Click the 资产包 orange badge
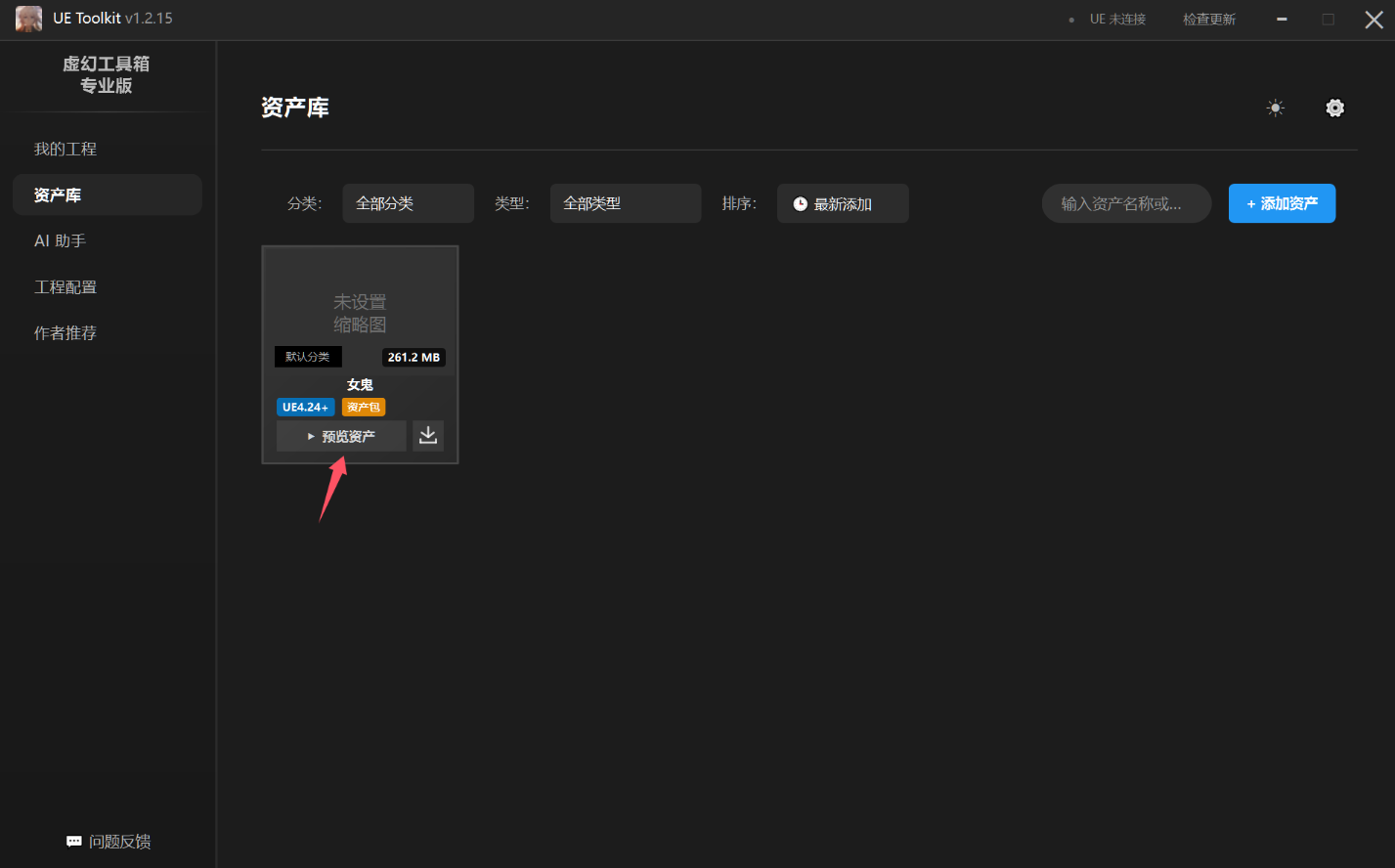1395x868 pixels. pyautogui.click(x=364, y=407)
